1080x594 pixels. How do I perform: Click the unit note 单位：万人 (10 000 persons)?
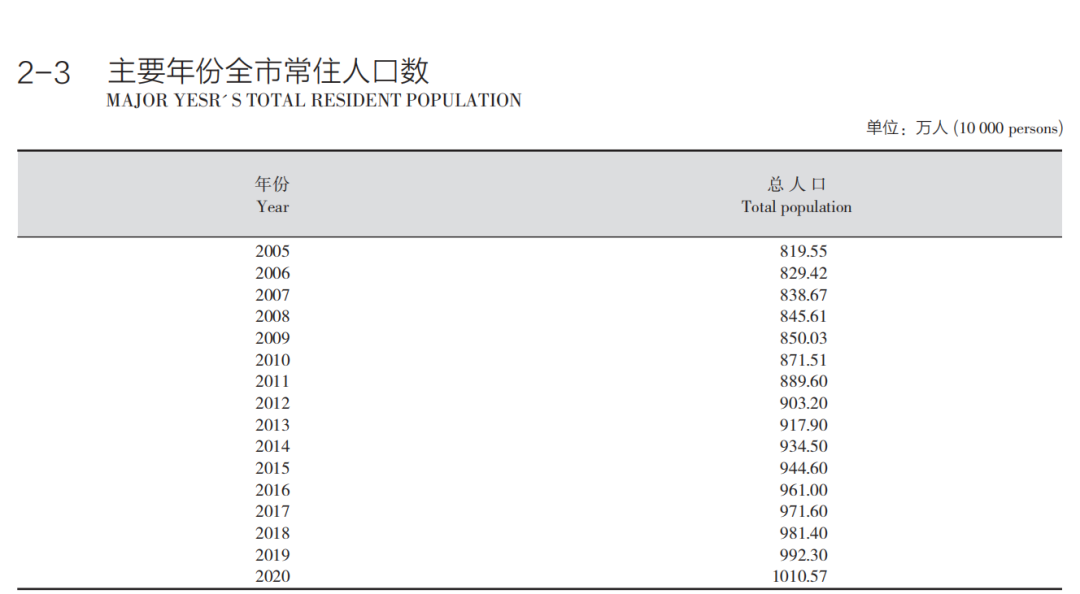tap(964, 128)
